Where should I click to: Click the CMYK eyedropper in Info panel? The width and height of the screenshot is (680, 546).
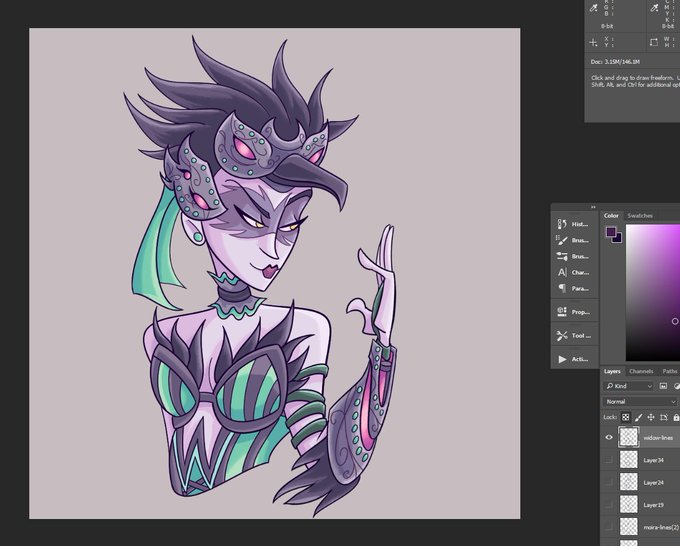pyautogui.click(x=654, y=8)
